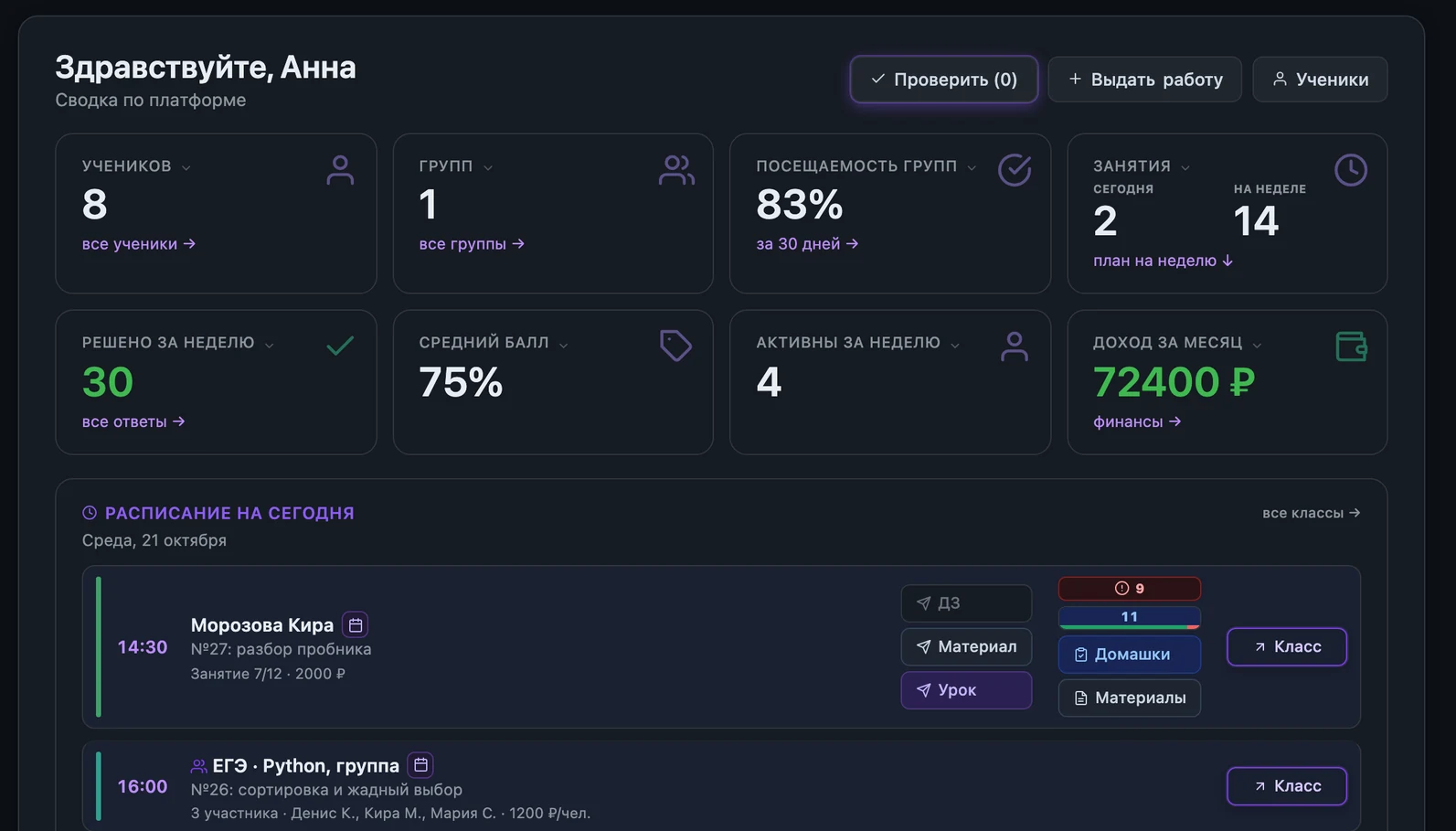Open the все ответы link
Screen dimensions: 1456x831
point(133,421)
